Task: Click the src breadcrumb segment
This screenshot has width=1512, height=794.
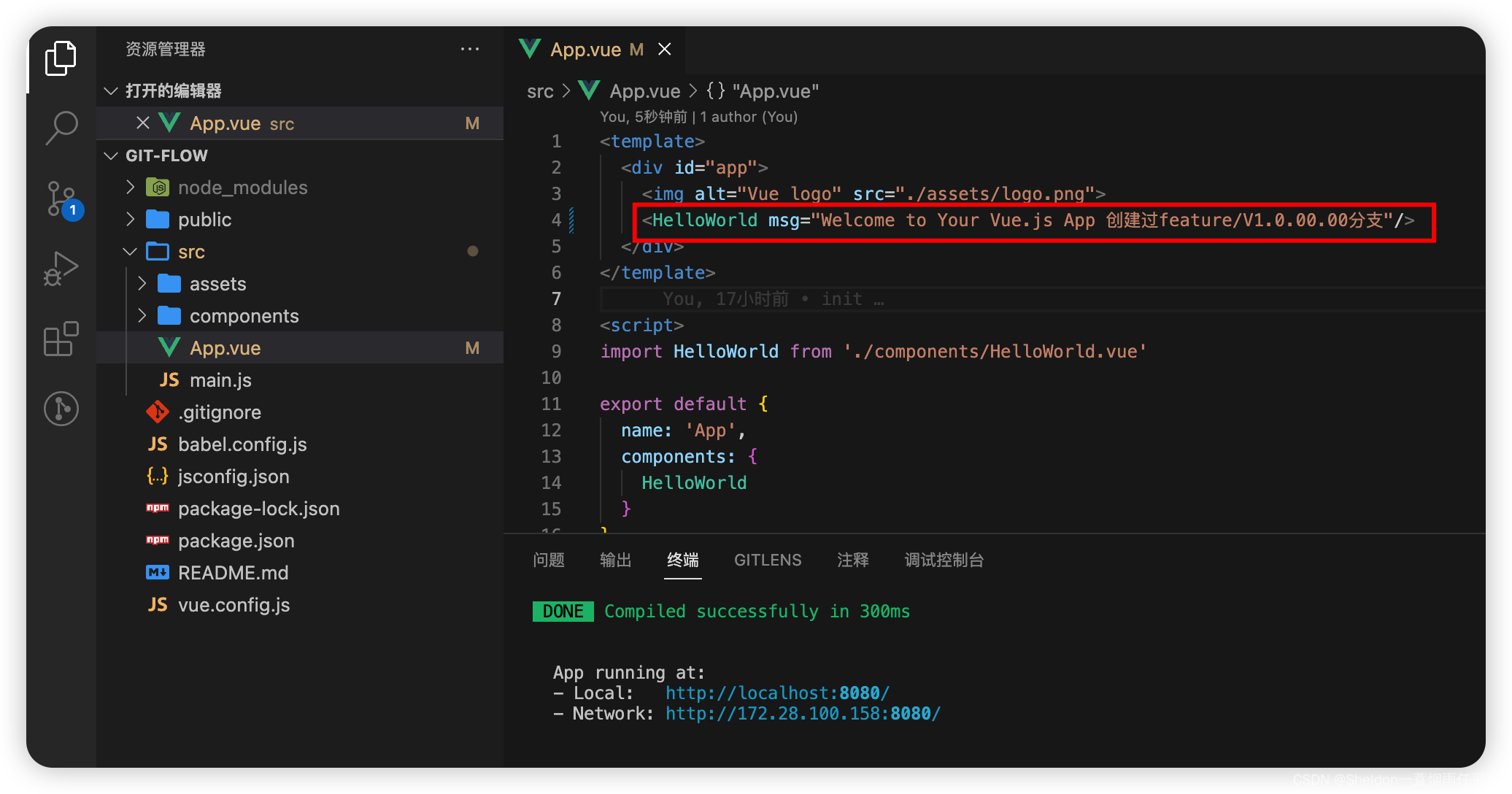Action: 540,91
